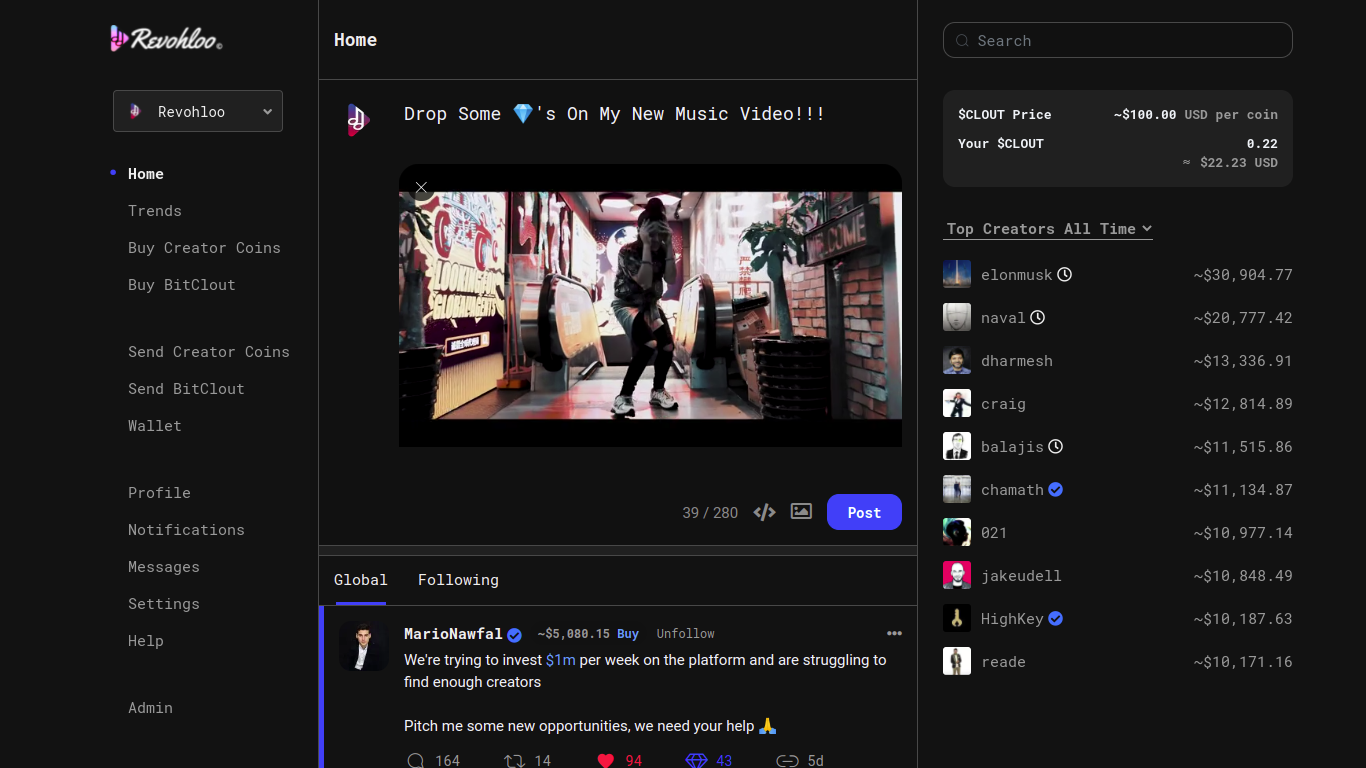
Task: Open jakeudell's creator profile
Action: point(1021,576)
